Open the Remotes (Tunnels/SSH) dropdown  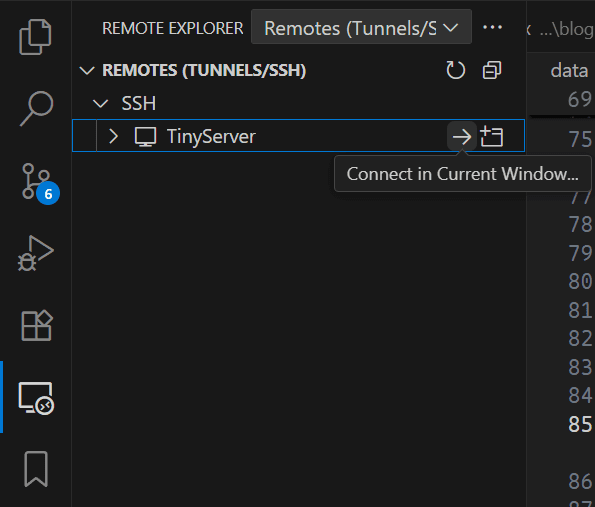(361, 27)
